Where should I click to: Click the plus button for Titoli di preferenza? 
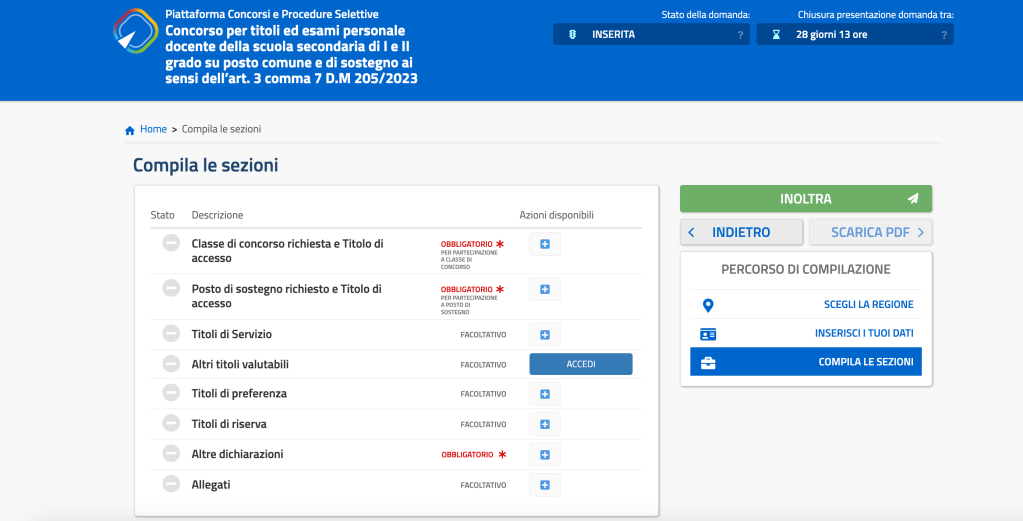(545, 394)
